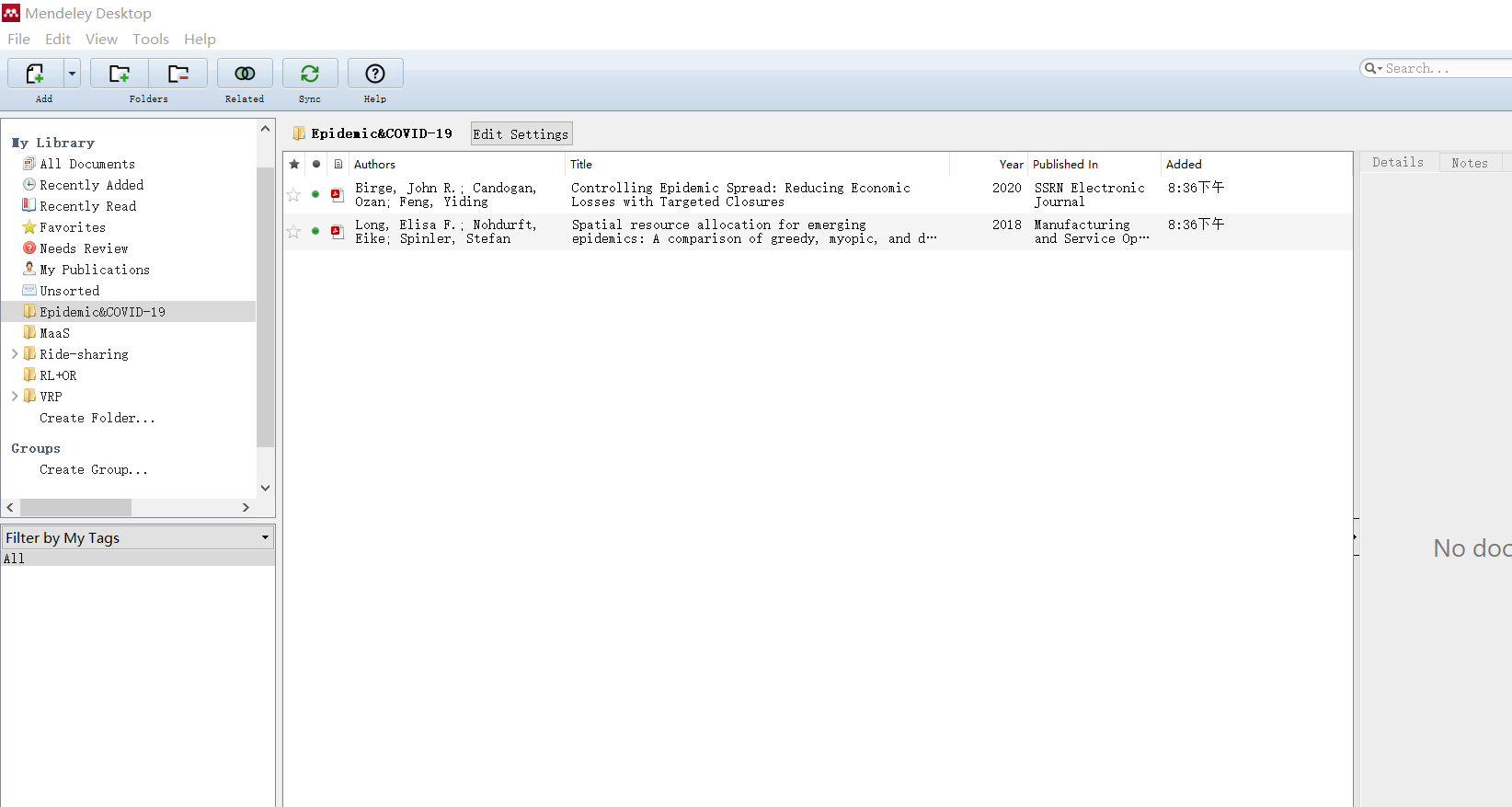Select Recently Added in library
This screenshot has width=1512, height=807.
91,185
